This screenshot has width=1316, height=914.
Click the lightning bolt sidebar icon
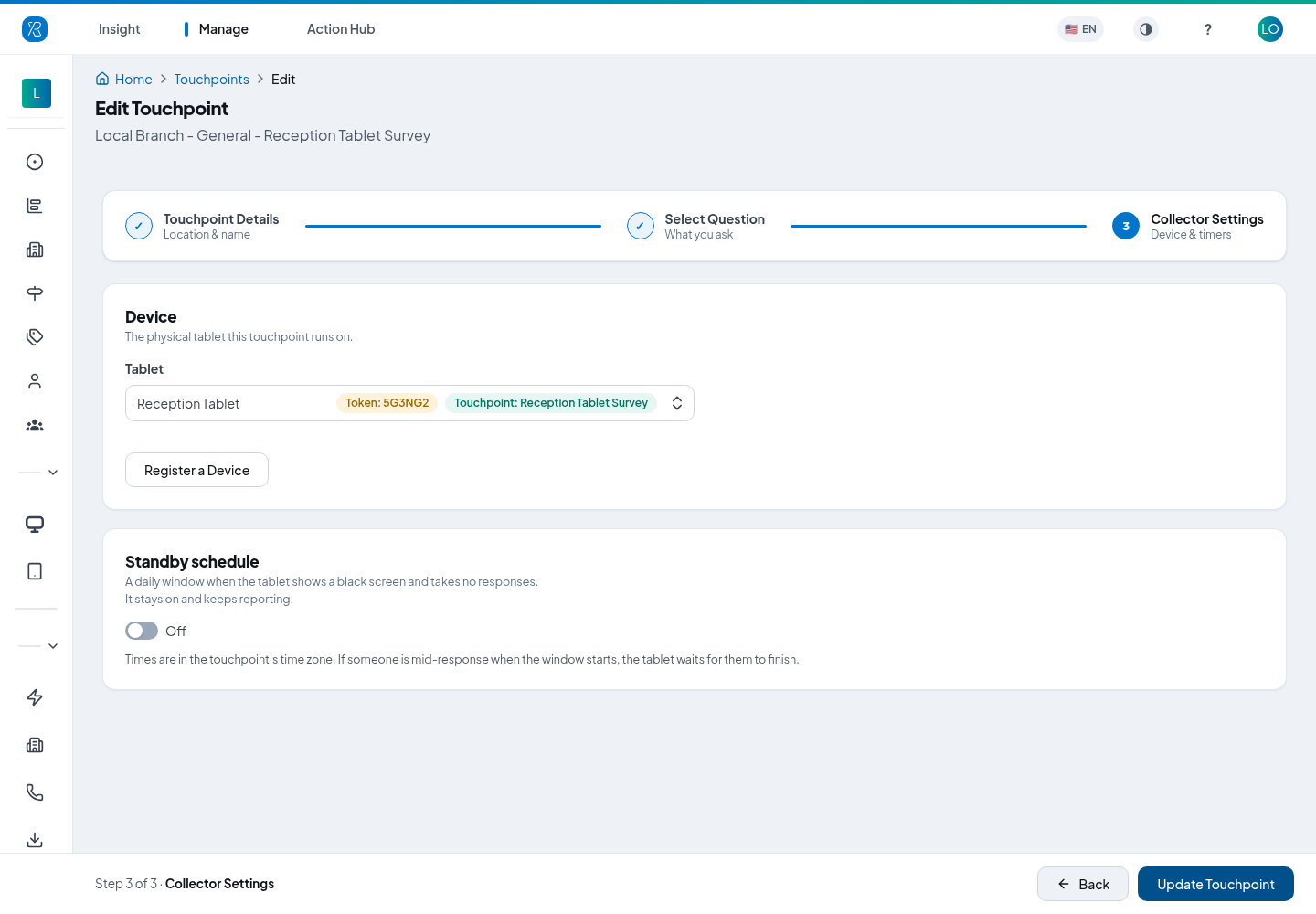coord(35,697)
